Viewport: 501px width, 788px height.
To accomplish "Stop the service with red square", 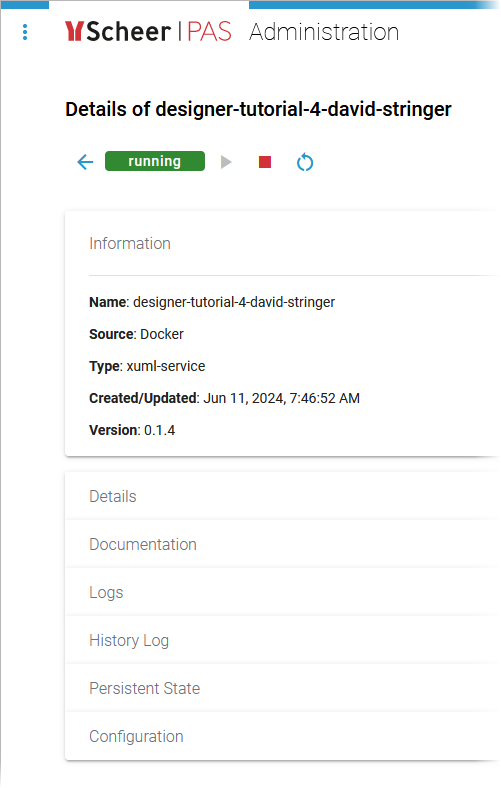I will tap(265, 162).
